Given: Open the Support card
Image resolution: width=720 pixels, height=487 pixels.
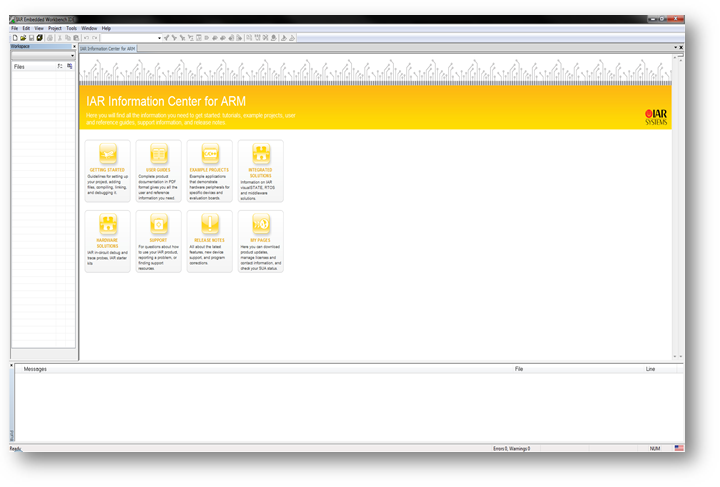Looking at the screenshot, I should [158, 241].
